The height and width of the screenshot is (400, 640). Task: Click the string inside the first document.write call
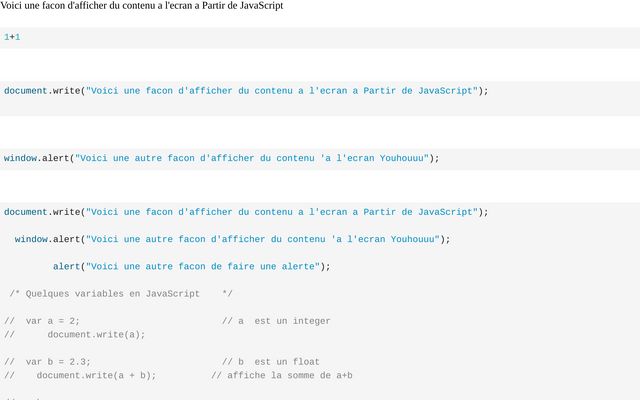point(282,91)
